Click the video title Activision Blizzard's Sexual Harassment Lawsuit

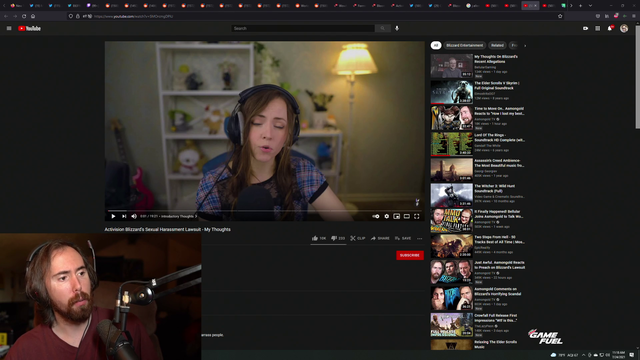coord(167,229)
